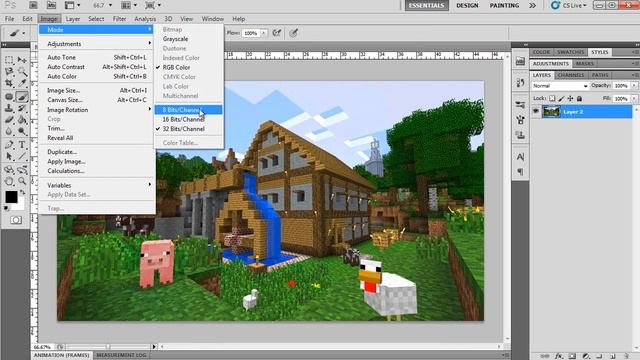This screenshot has height=360, width=640.
Task: Select the Paint Bucket tool
Action: click(22, 120)
